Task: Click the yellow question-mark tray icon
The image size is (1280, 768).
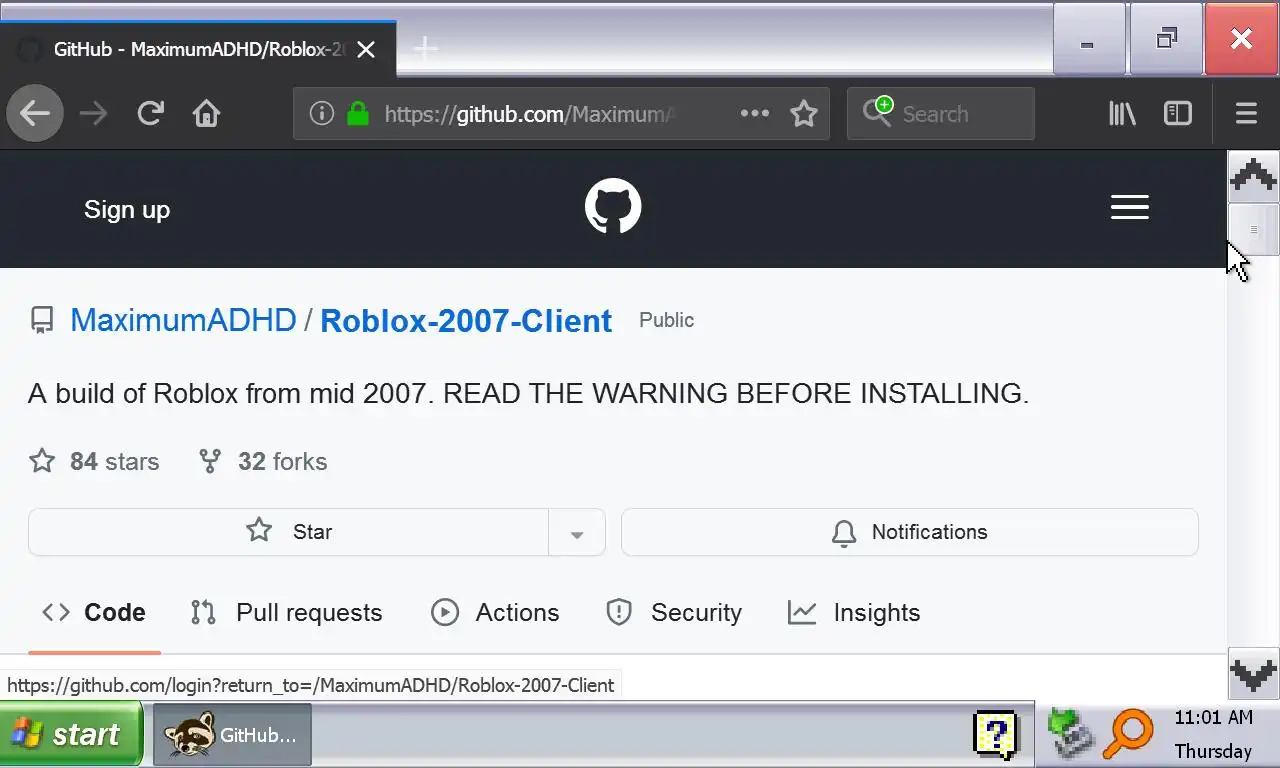Action: pos(995,735)
